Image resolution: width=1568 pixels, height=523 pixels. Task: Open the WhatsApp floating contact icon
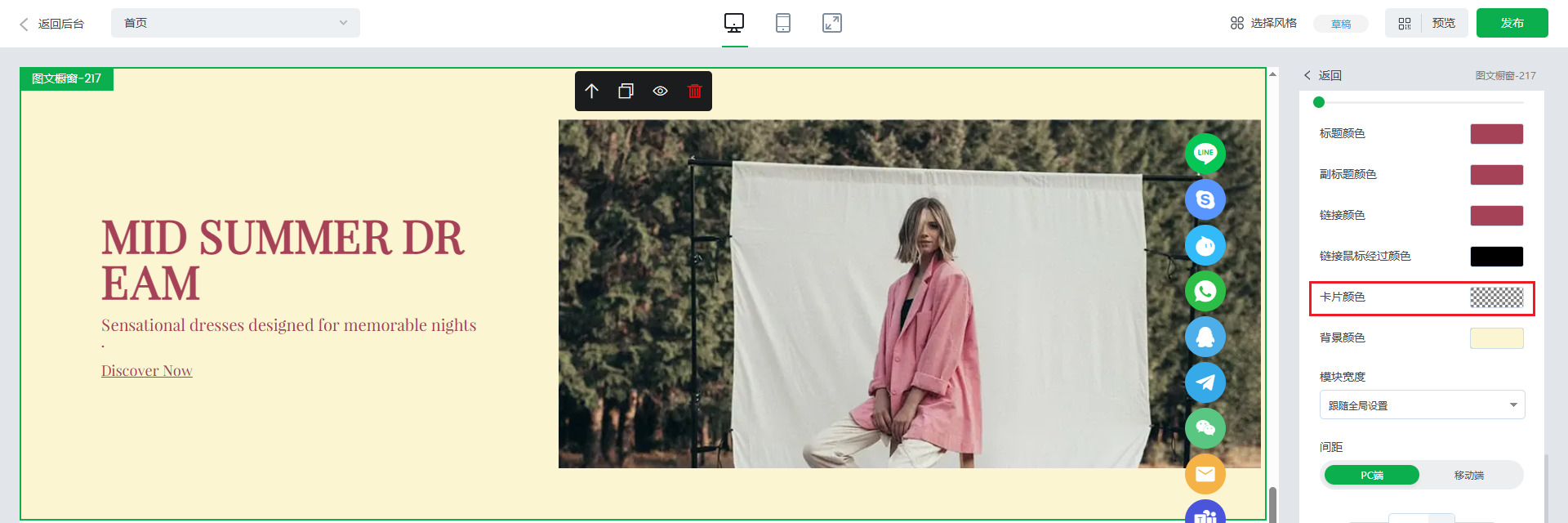(1205, 291)
